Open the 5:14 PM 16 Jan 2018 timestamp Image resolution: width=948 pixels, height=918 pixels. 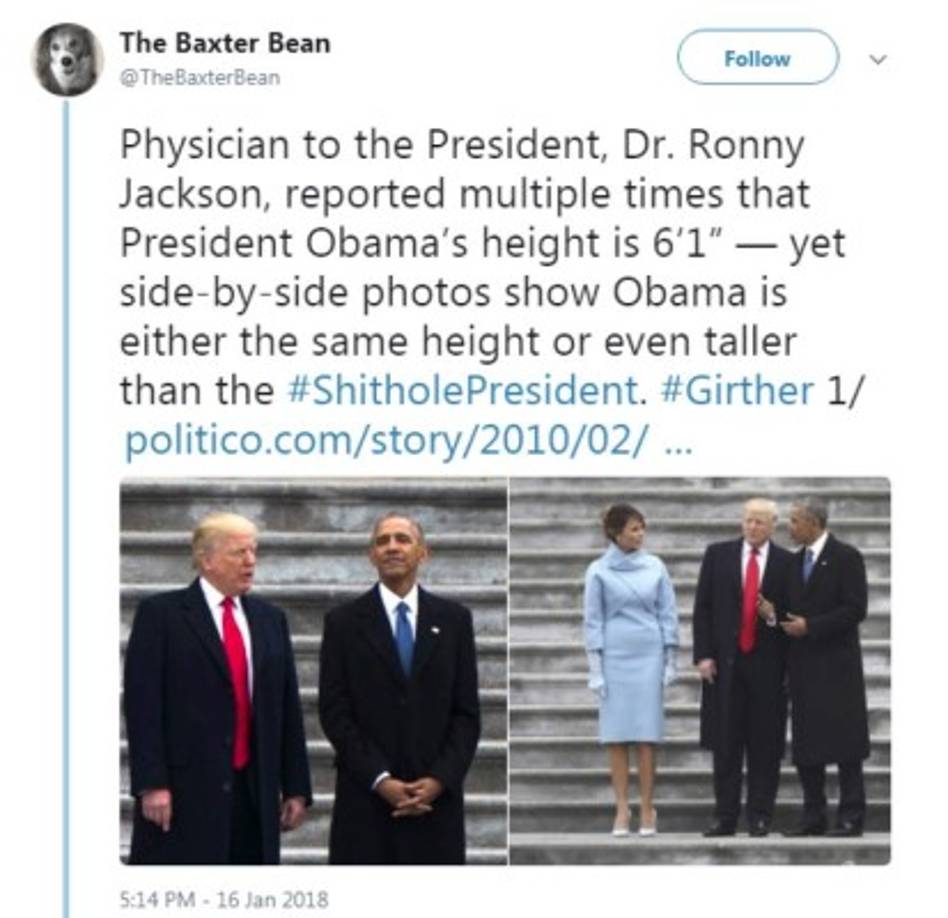[x=224, y=899]
